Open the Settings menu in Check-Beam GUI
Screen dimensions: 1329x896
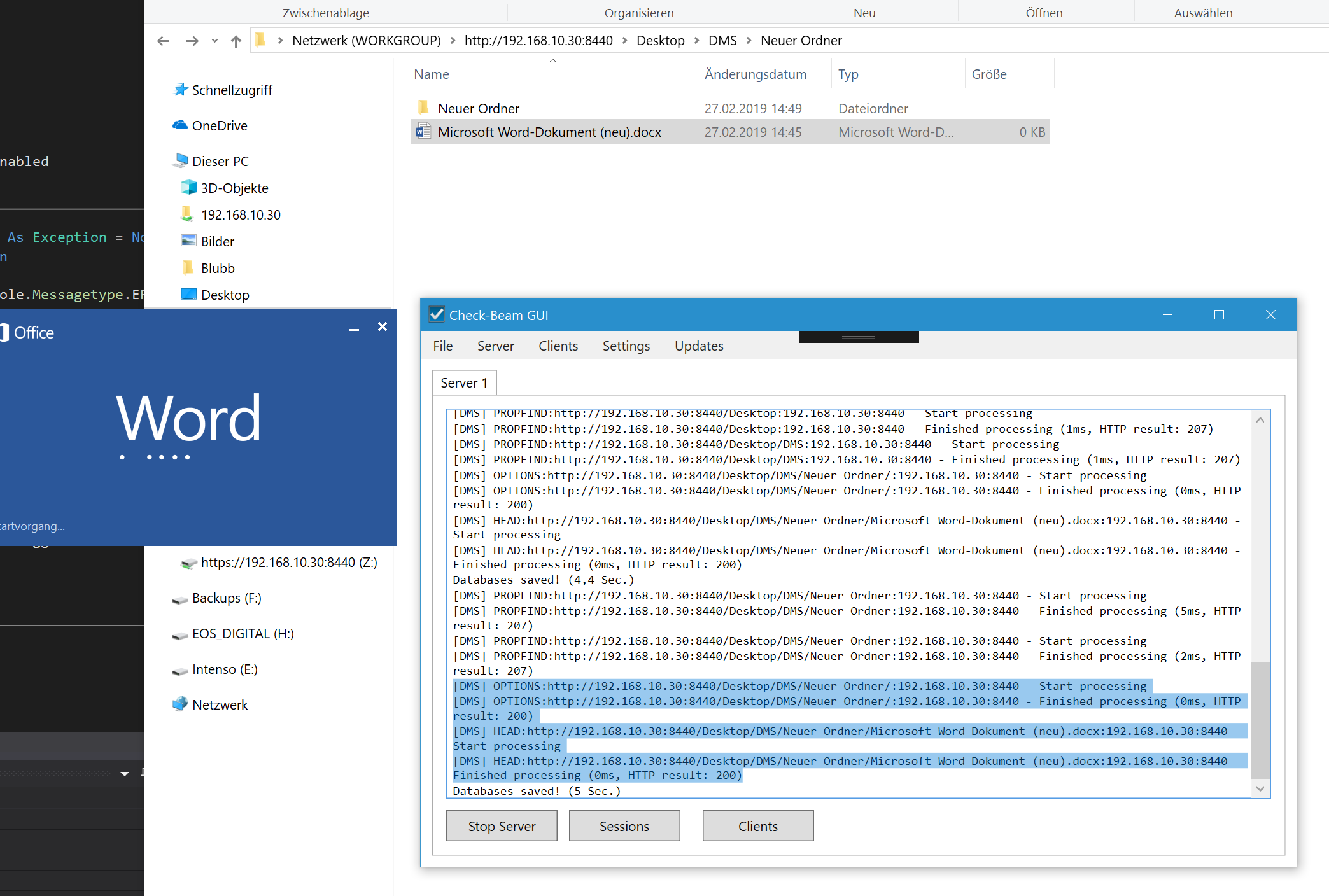click(x=626, y=346)
